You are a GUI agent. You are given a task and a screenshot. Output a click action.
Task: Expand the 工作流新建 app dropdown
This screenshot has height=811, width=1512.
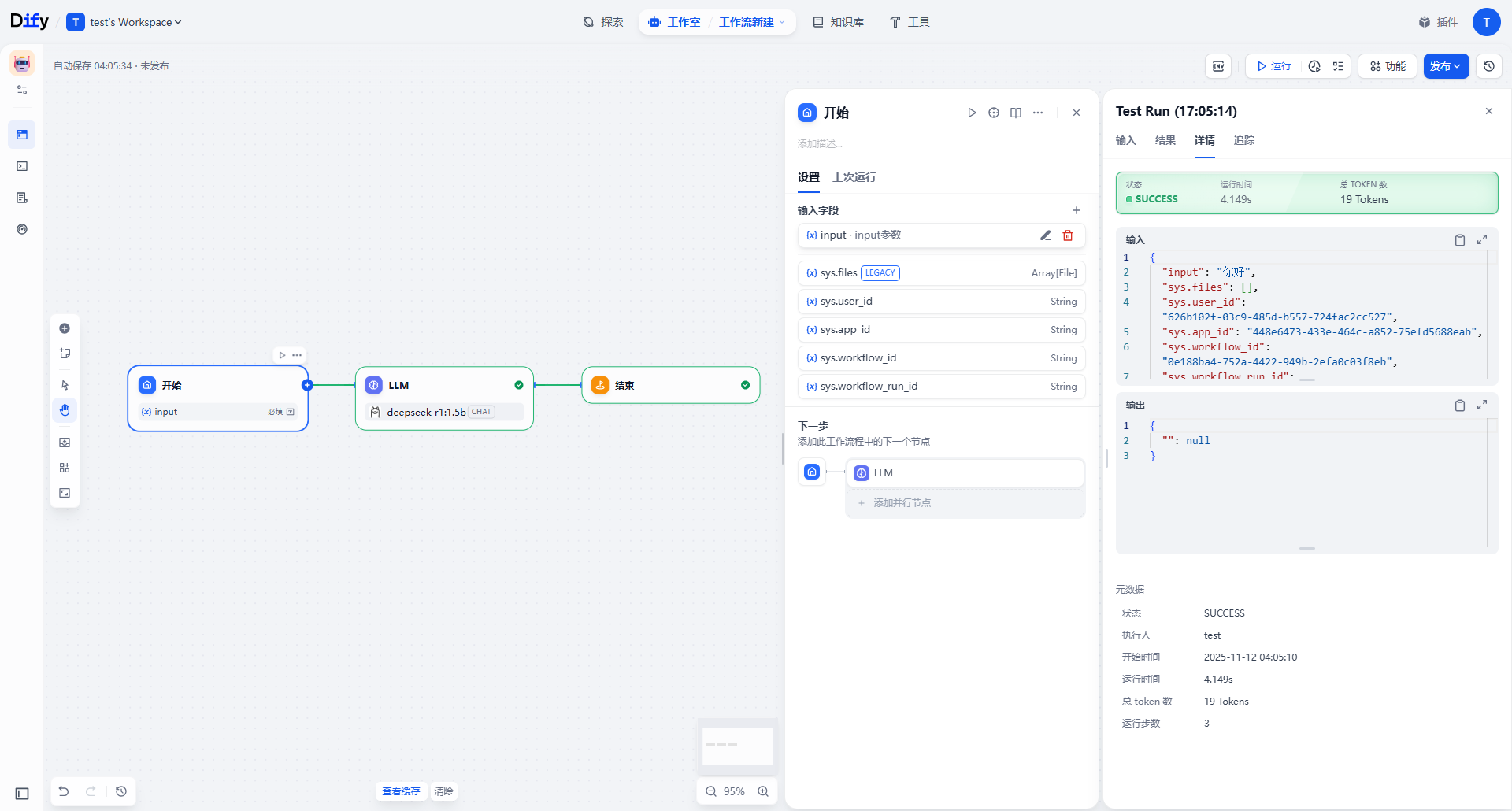pos(752,22)
